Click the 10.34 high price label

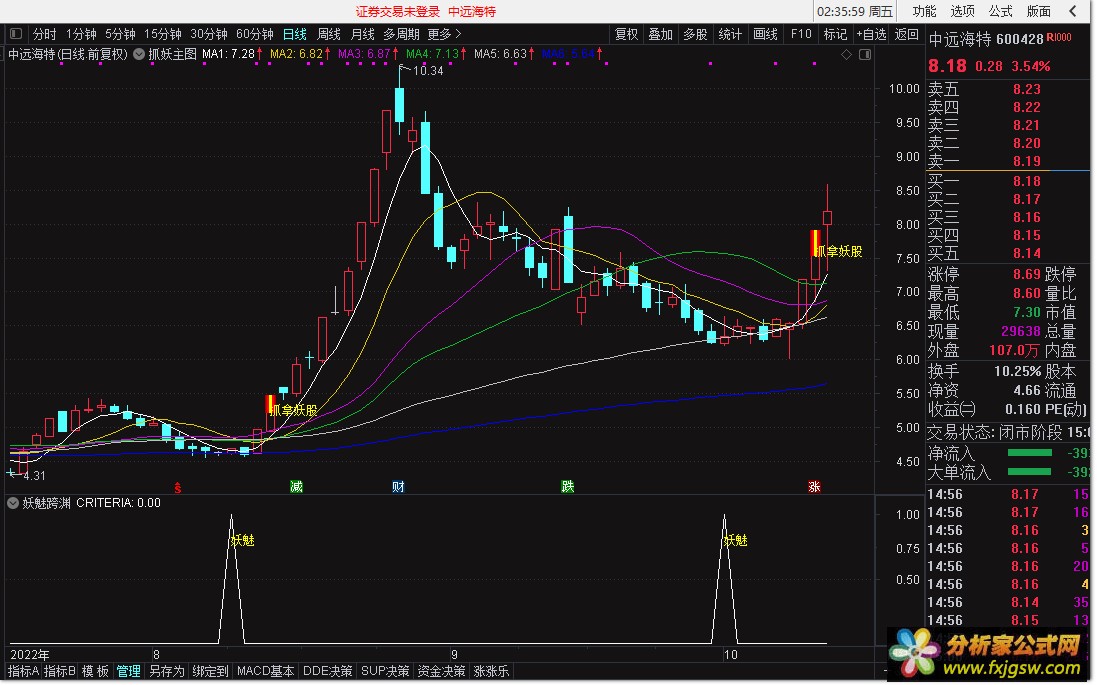(427, 70)
